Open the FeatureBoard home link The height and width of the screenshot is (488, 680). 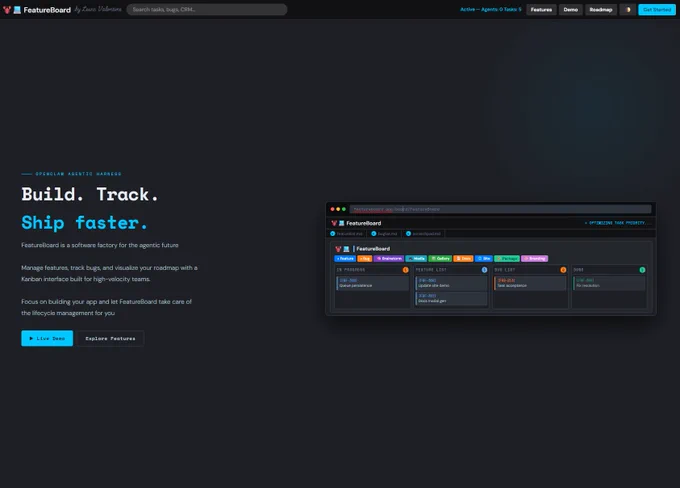(x=47, y=10)
